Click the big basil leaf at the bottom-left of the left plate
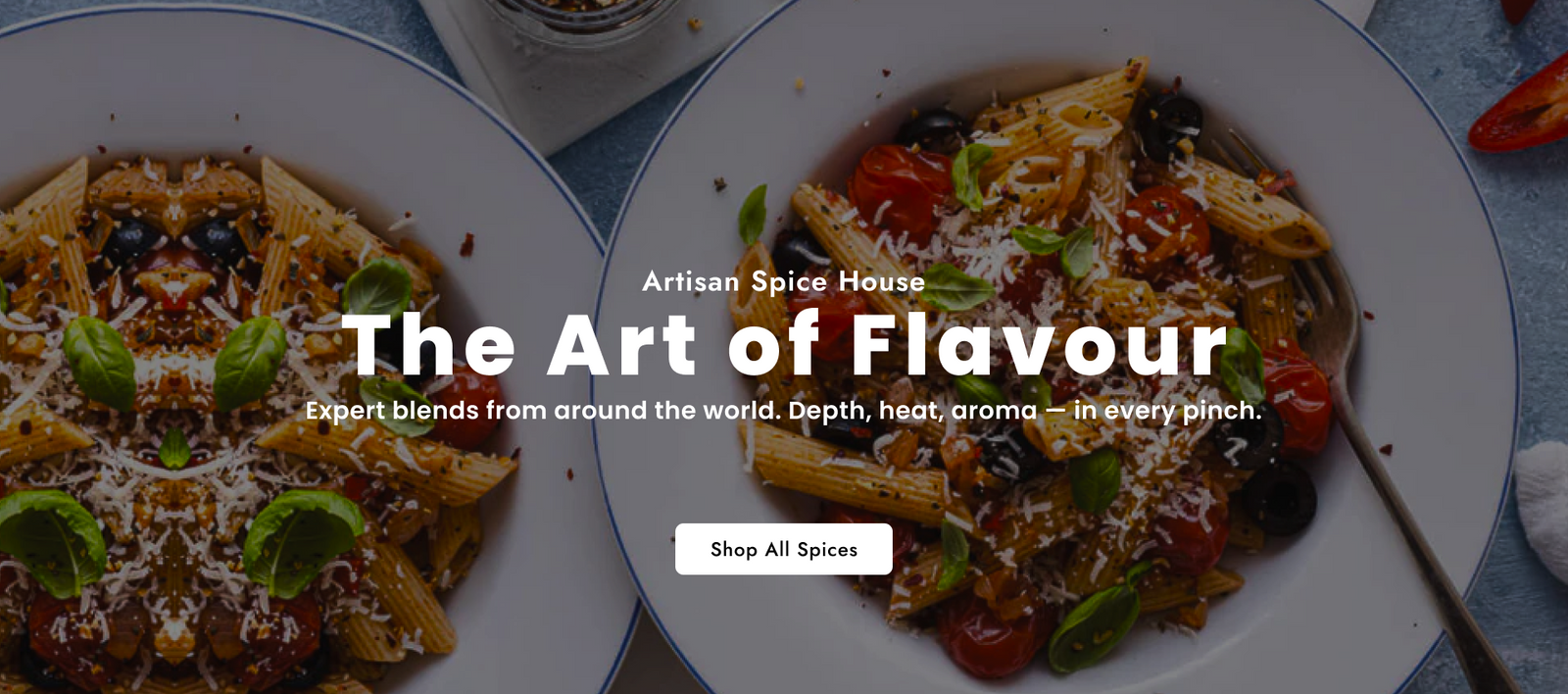The width and height of the screenshot is (1568, 694). tap(49, 539)
